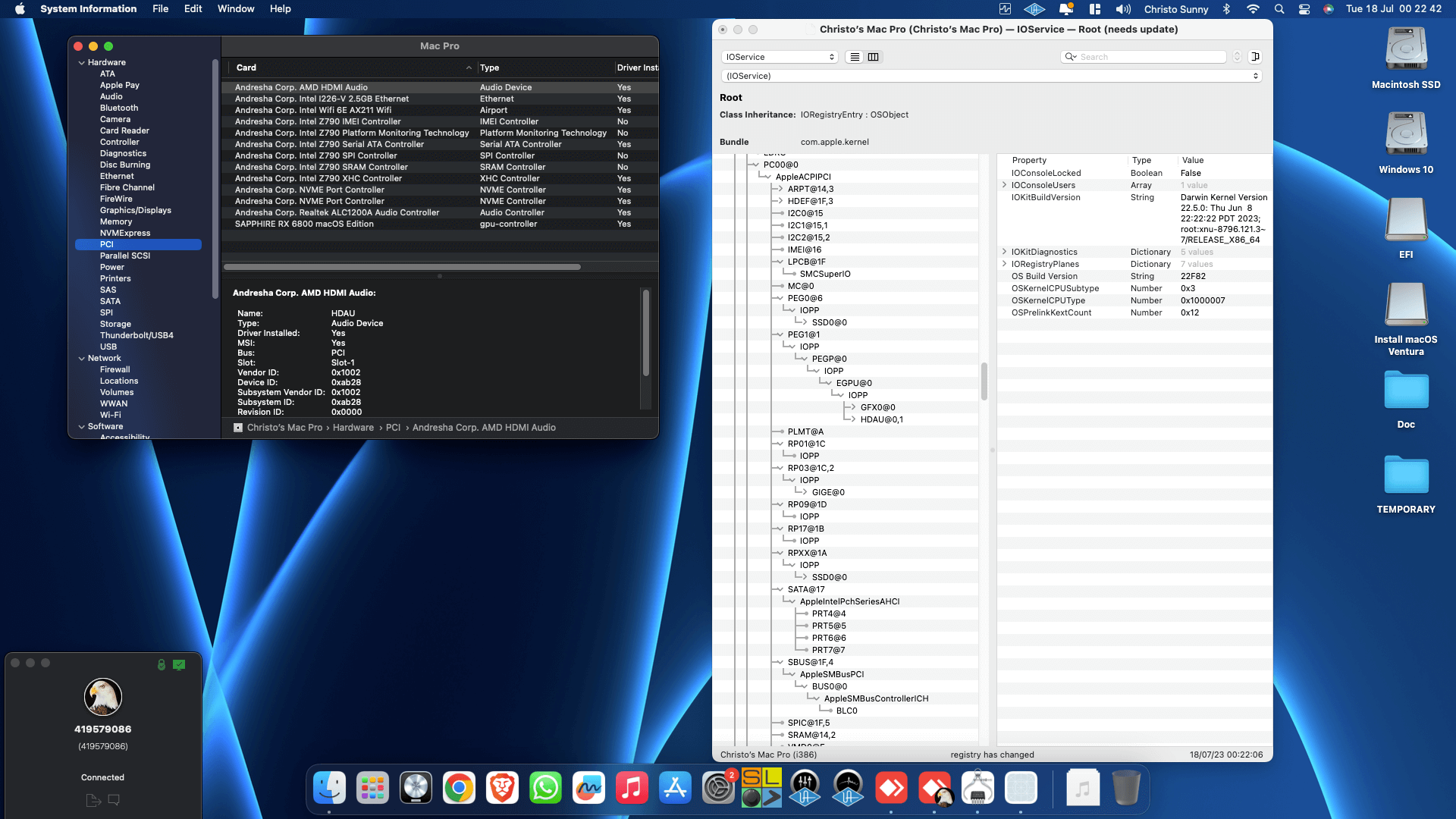
Task: Open the System Information app menu
Action: (x=89, y=9)
